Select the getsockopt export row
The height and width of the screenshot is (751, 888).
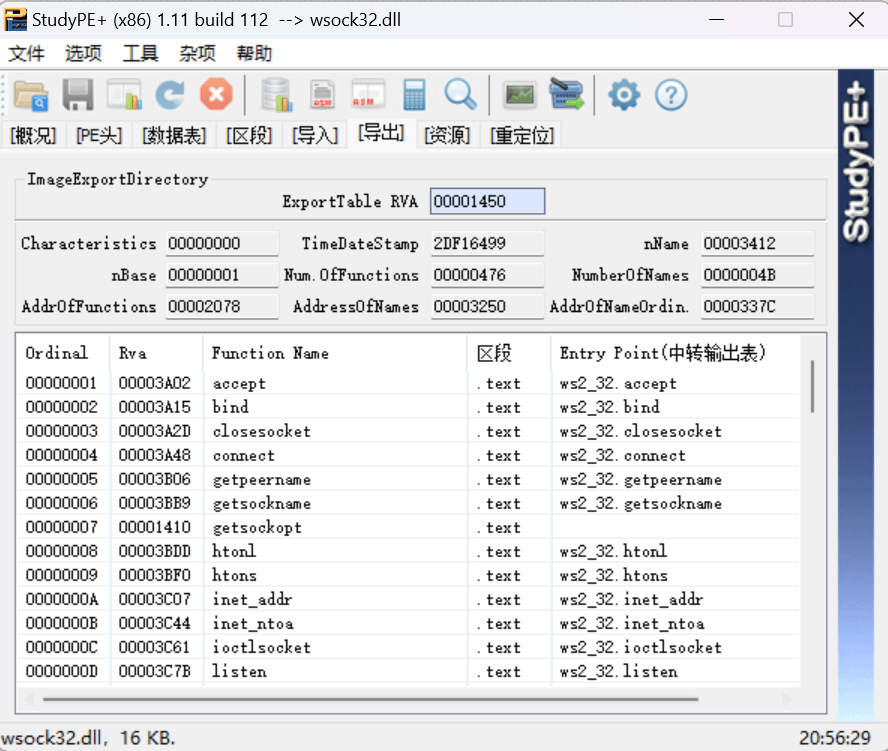click(x=256, y=527)
